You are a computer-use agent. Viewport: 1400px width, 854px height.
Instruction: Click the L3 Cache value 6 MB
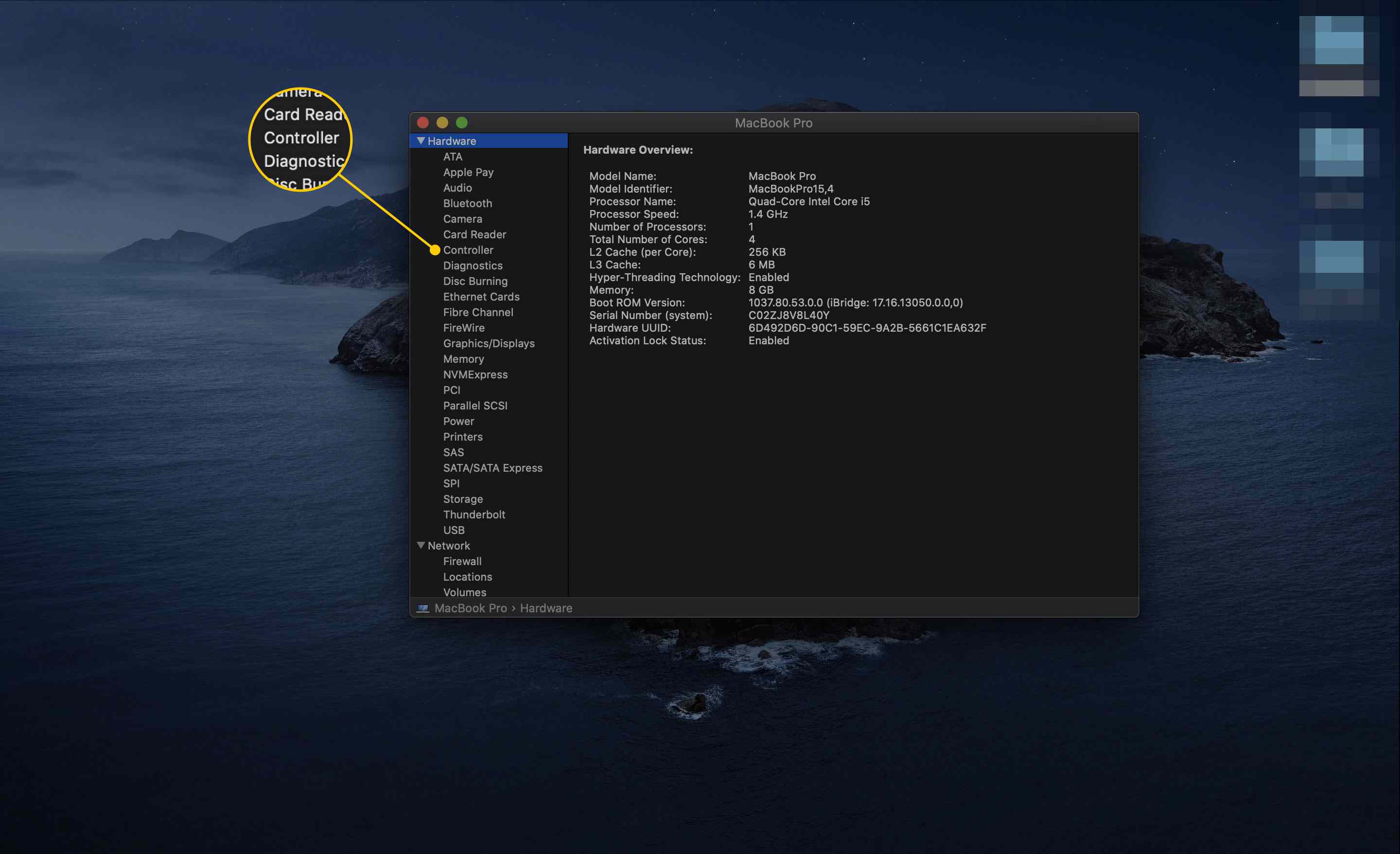click(761, 265)
